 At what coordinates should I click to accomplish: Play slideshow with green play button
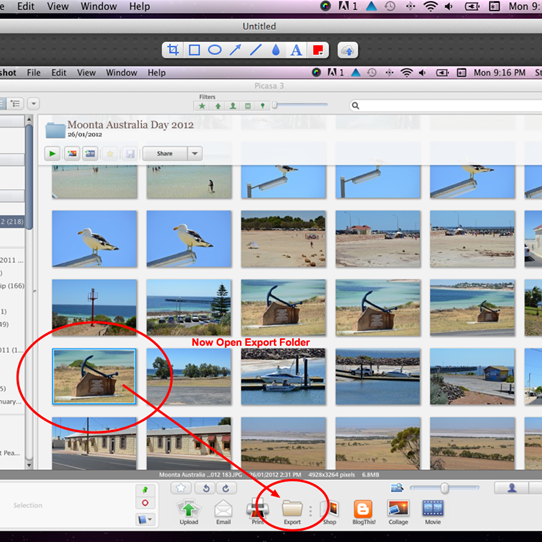point(52,153)
